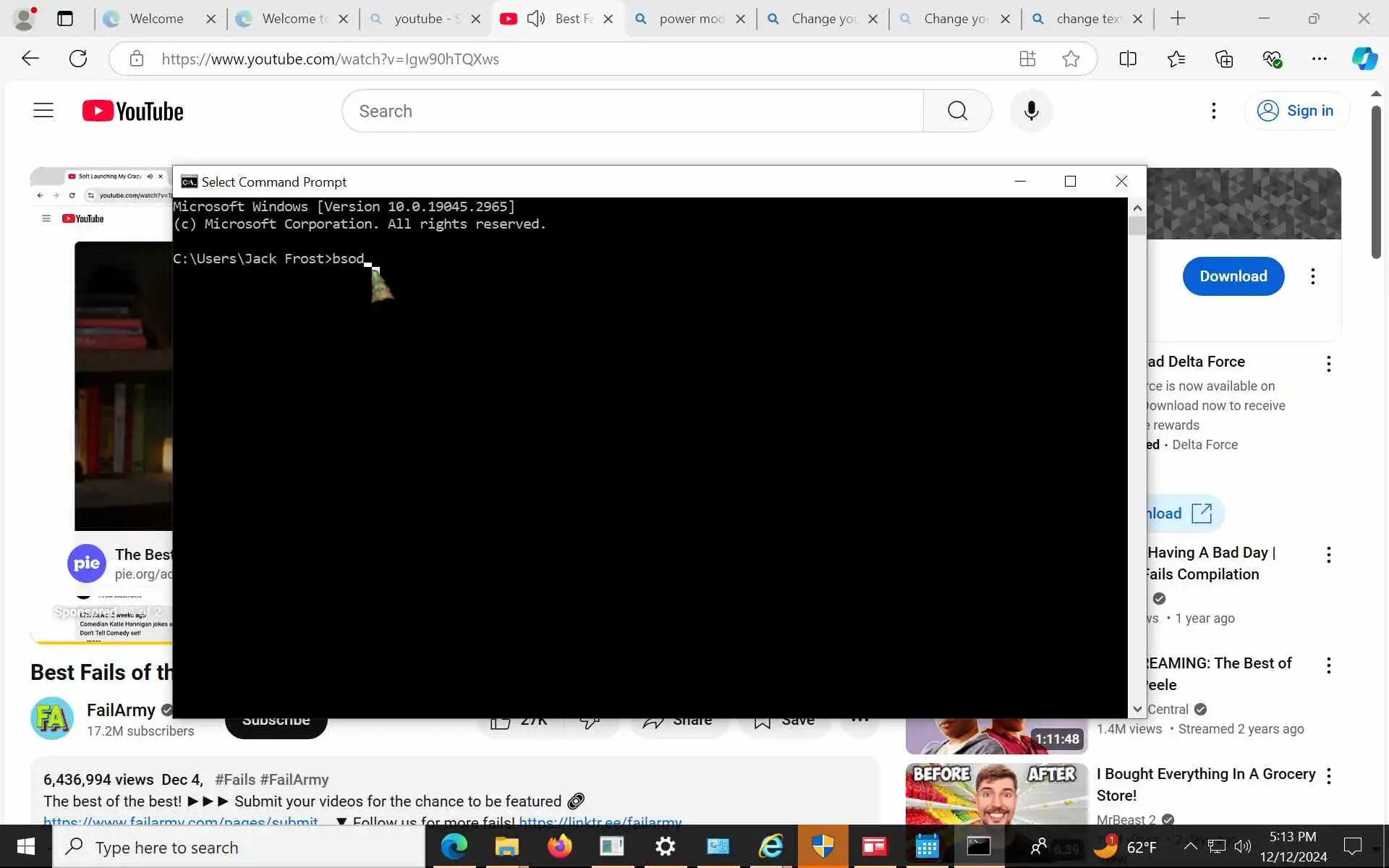Click the YouTube search magnifier button
This screenshot has width=1389, height=868.
pyautogui.click(x=957, y=111)
